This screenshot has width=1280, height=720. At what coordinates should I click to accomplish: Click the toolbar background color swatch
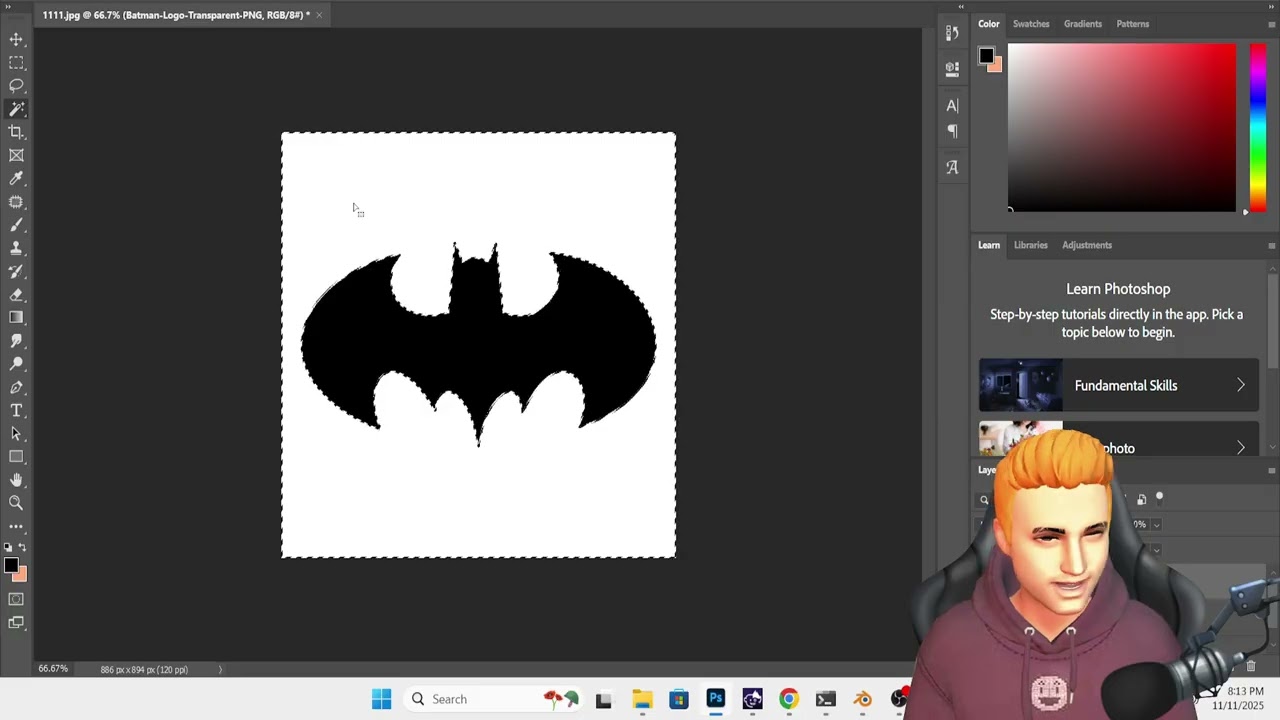tap(22, 575)
